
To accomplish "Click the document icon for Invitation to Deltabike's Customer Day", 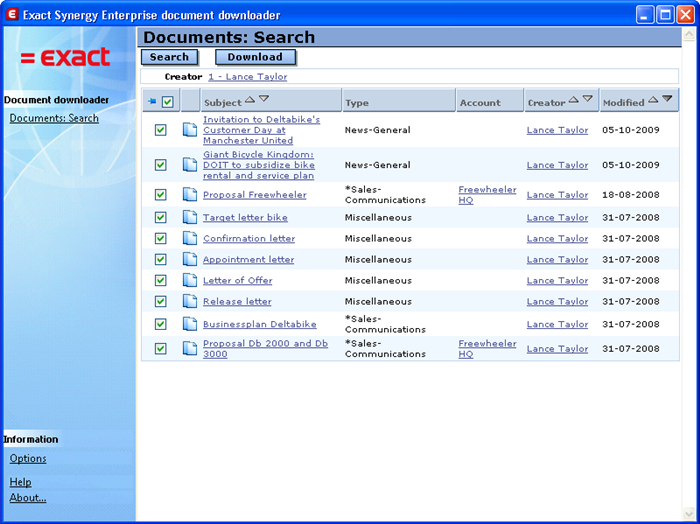I will [190, 130].
